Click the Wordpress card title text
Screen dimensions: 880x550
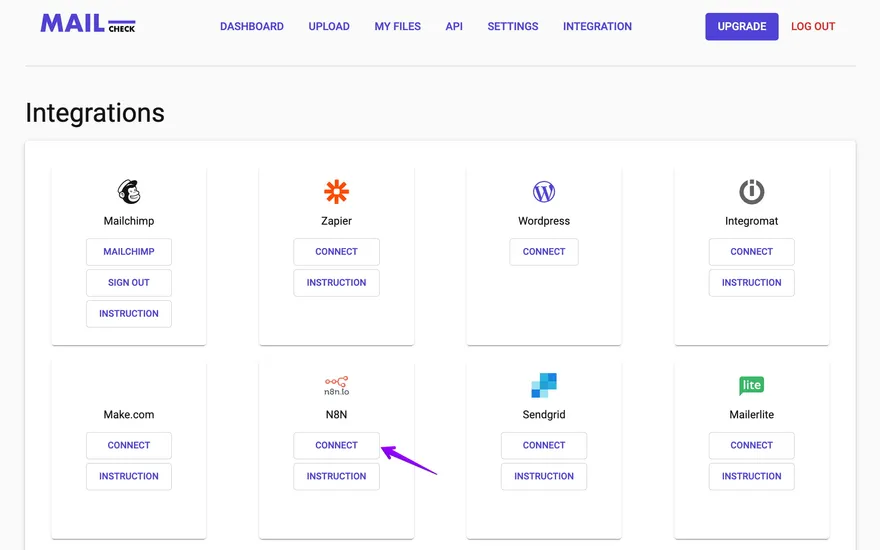click(x=544, y=221)
